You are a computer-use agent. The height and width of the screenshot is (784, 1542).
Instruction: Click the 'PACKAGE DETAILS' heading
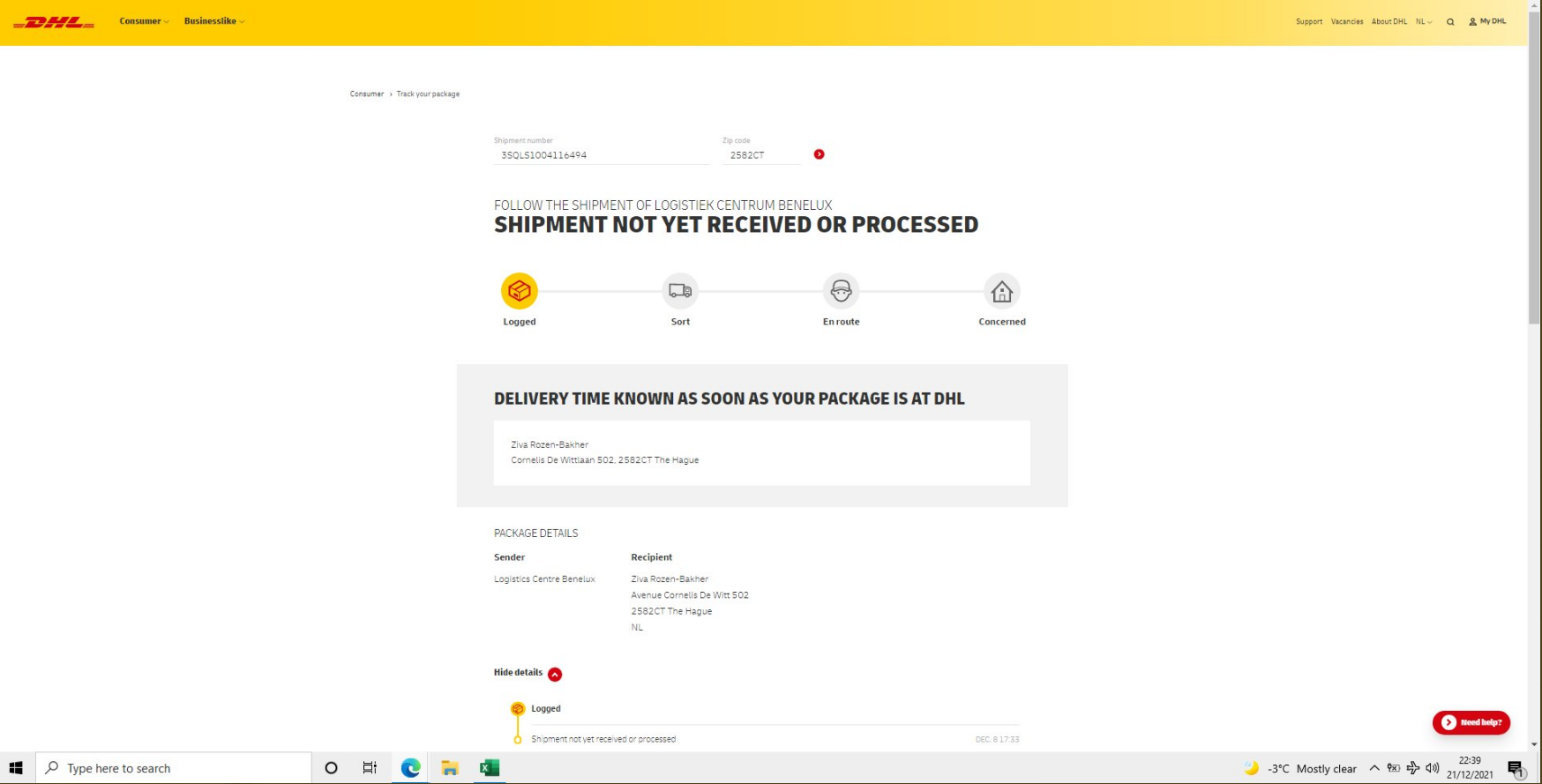pos(536,534)
